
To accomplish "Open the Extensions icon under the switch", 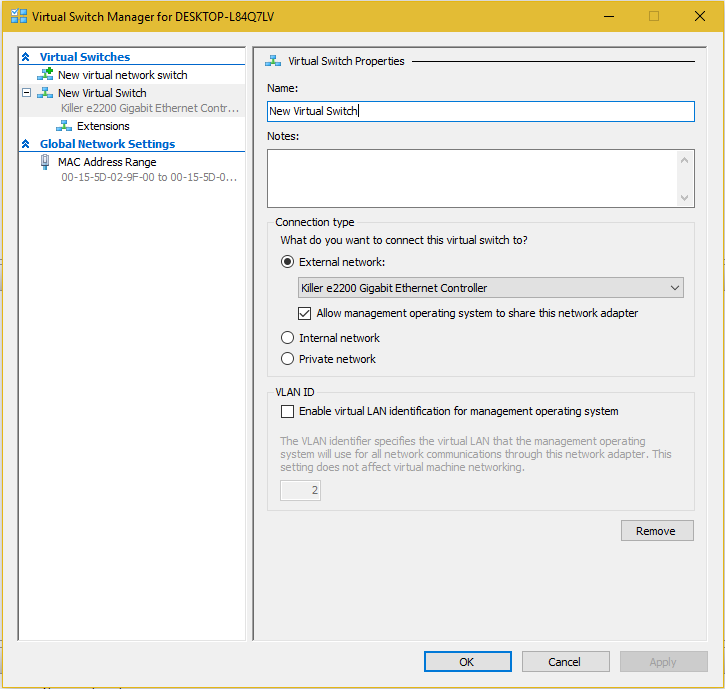I will [x=64, y=126].
